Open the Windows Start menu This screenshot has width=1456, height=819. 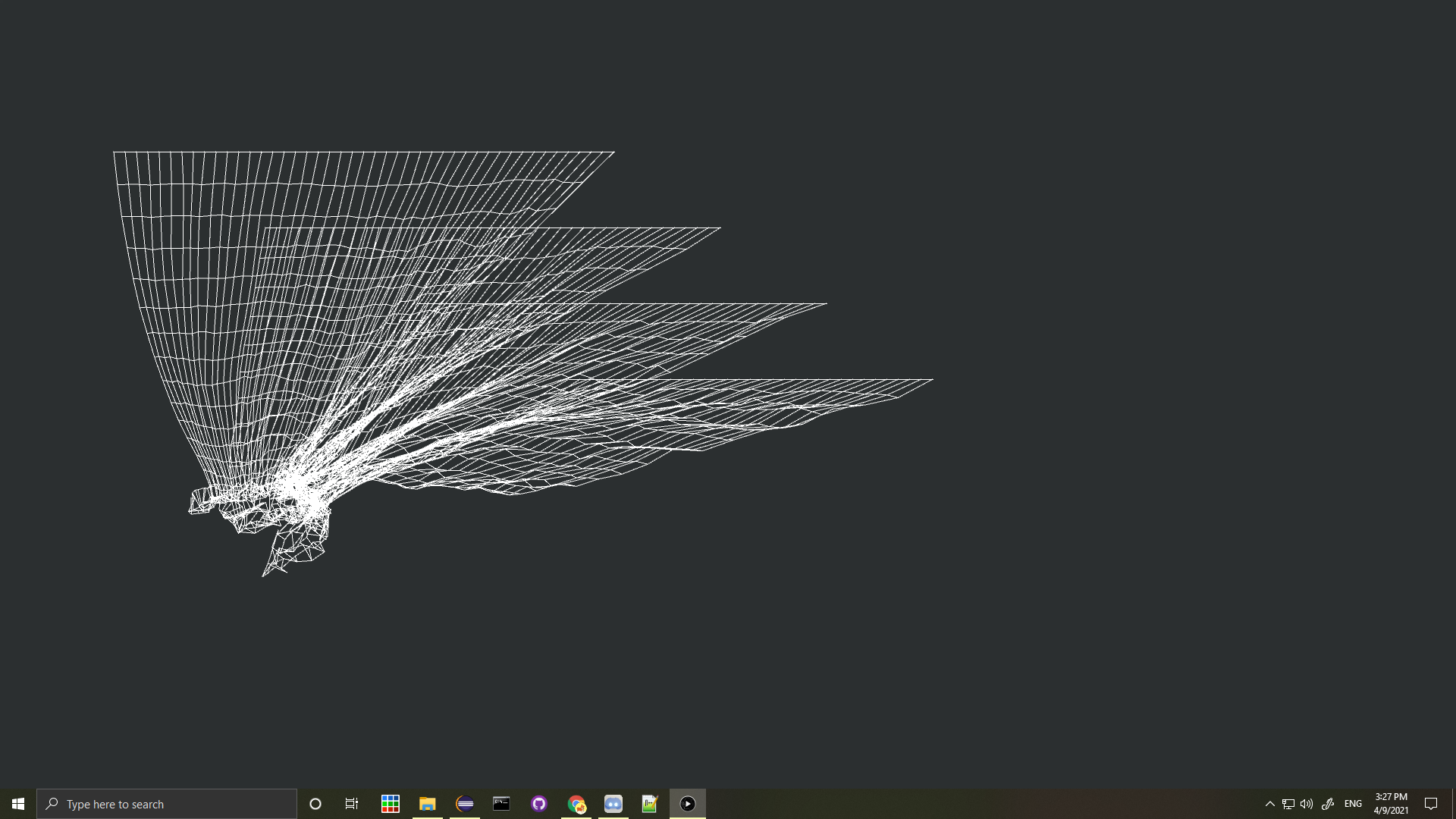(18, 804)
